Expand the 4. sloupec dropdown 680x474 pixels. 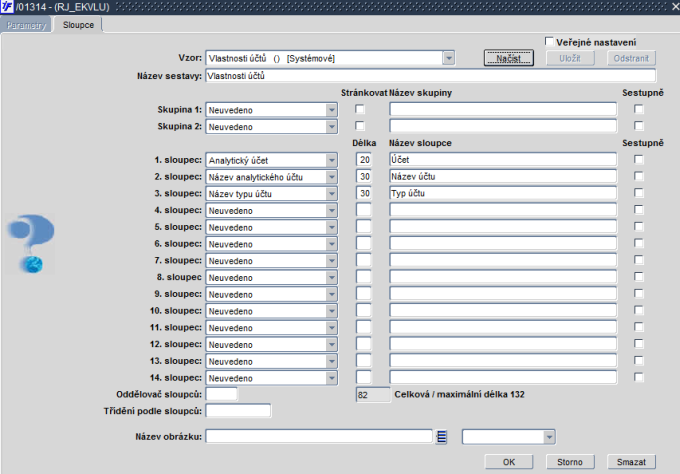(x=331, y=210)
